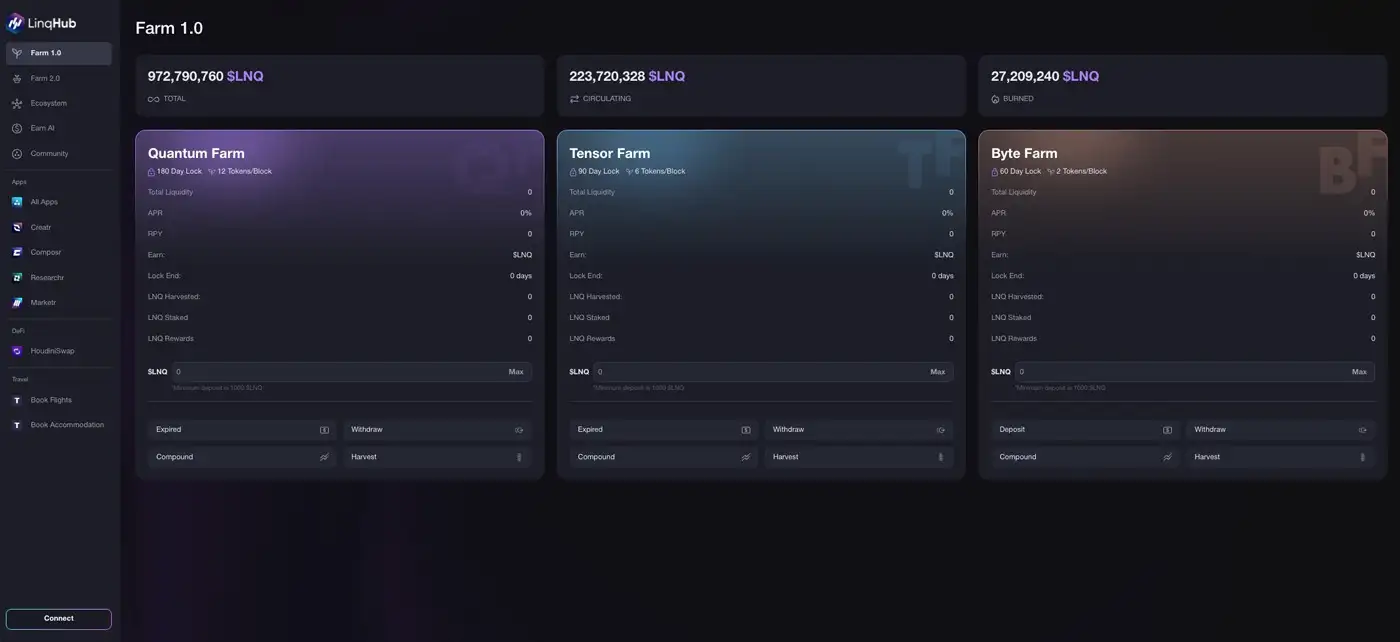1400x642 pixels.
Task: Open Book Flights in Travel section
Action: (51, 400)
